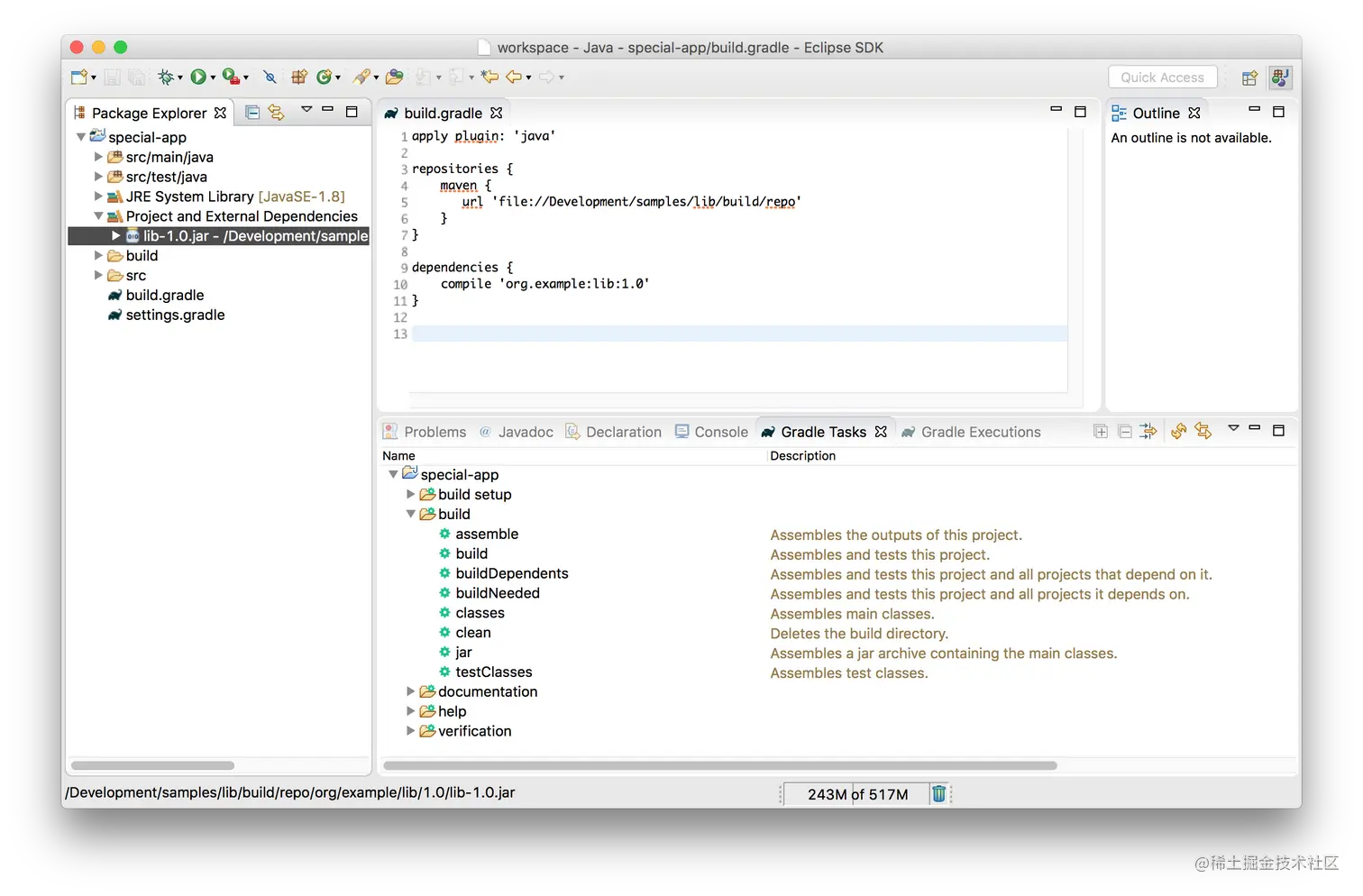Expand the src/main/java source folder
This screenshot has height=896, width=1363.
click(98, 157)
